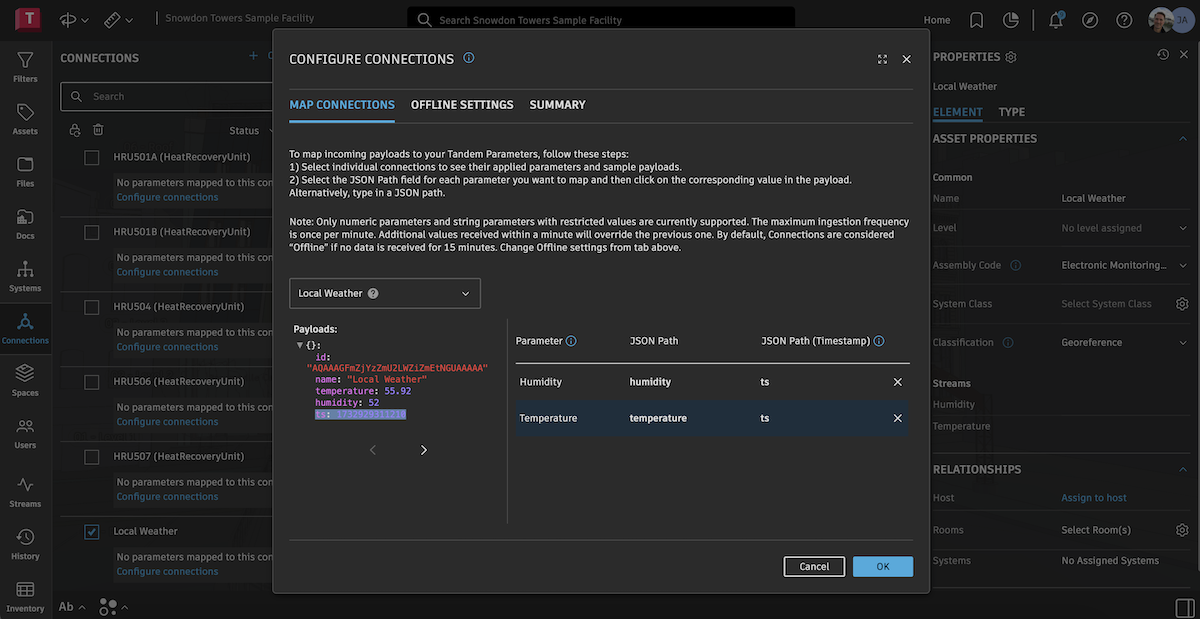Viewport: 1200px width, 619px height.
Task: Collapse the Asset Properties section
Action: (x=1182, y=139)
